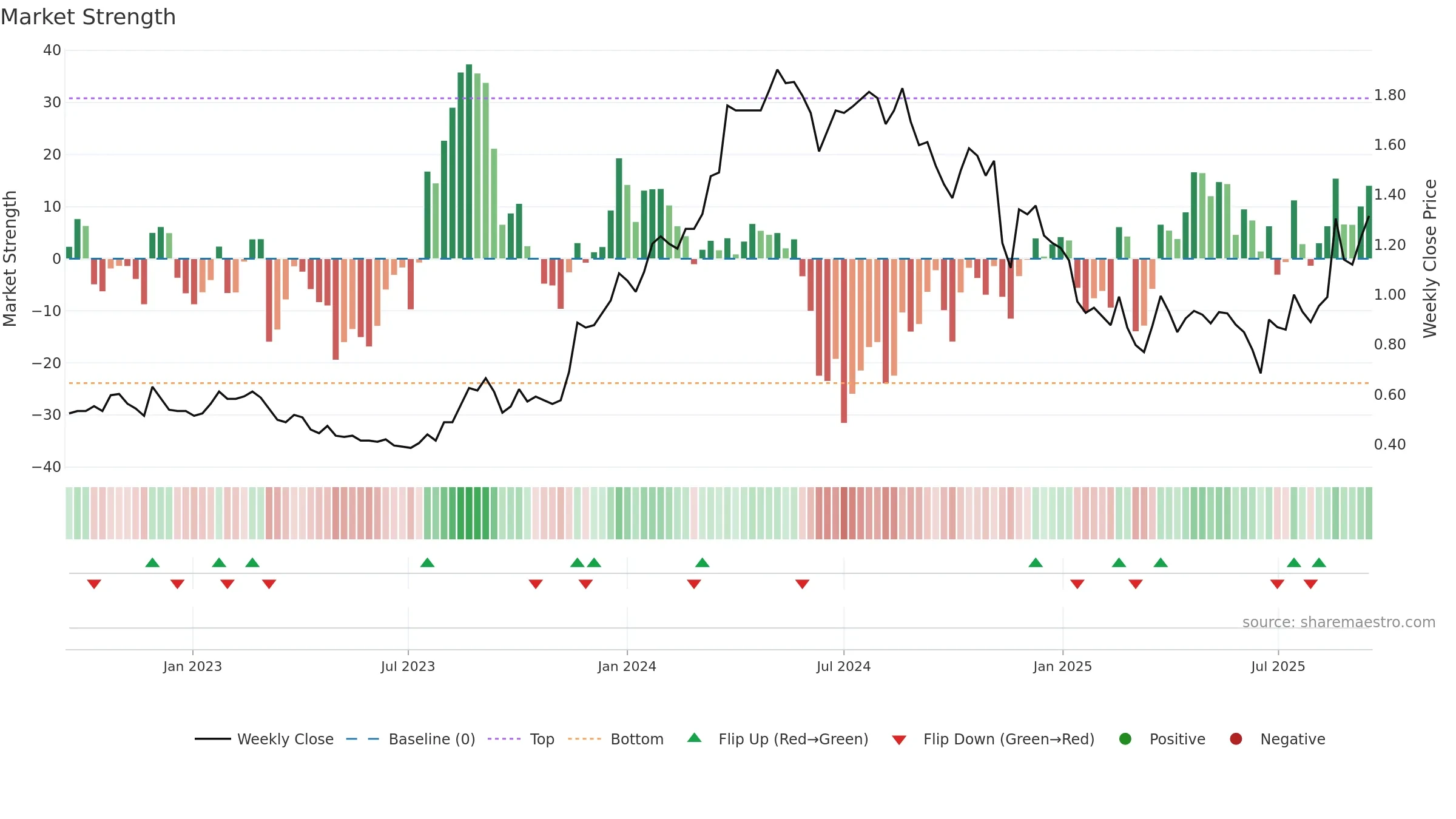Click the 40 tick on left axis
Image resolution: width=1456 pixels, height=819 pixels.
[x=52, y=50]
